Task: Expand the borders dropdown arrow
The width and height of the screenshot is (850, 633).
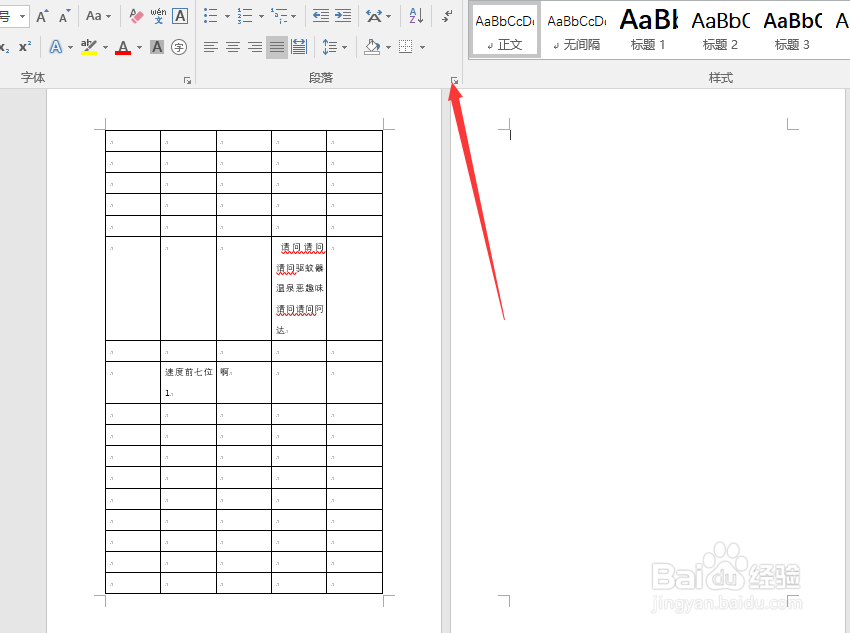Action: tap(422, 48)
